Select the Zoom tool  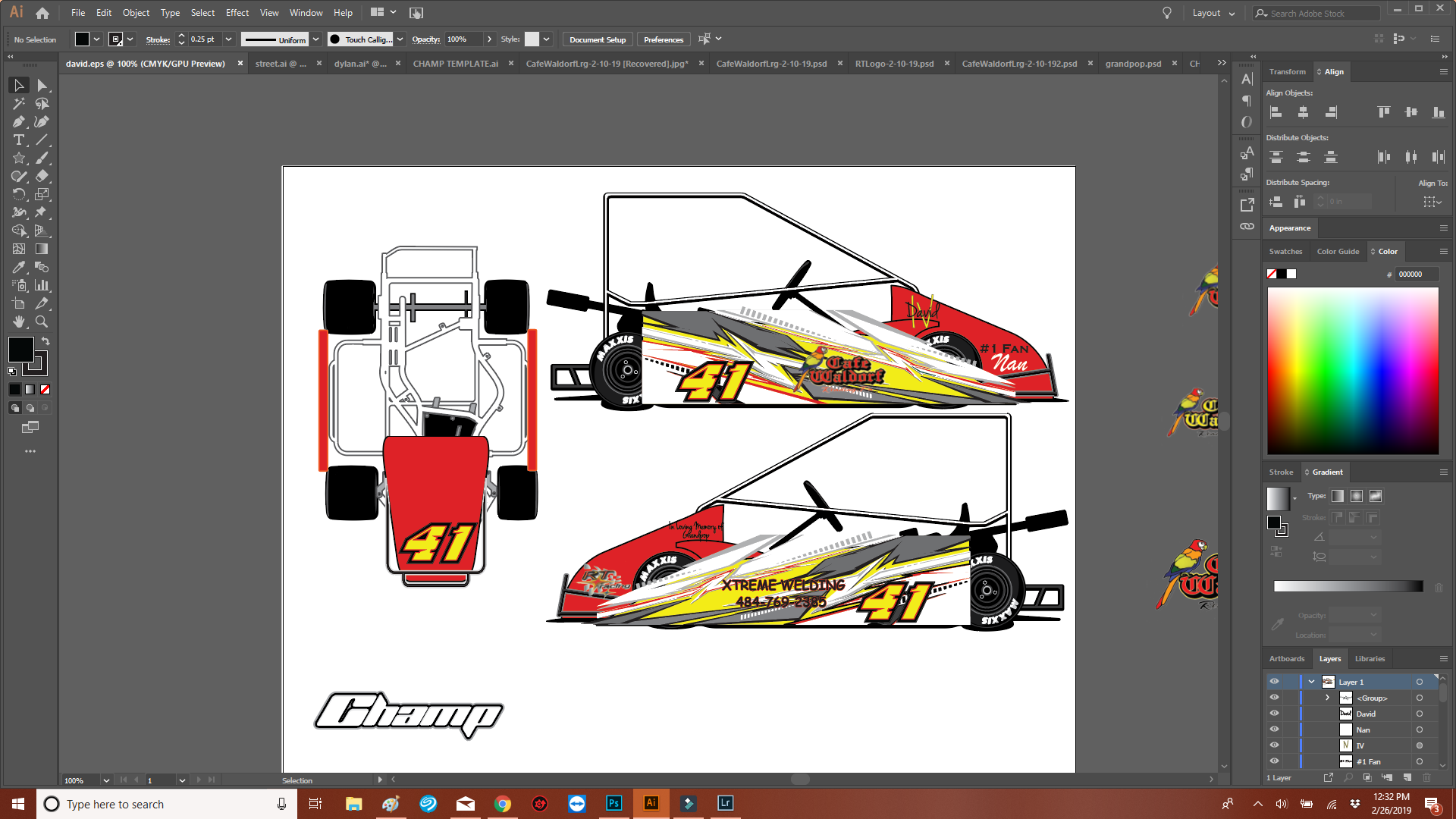coord(42,322)
